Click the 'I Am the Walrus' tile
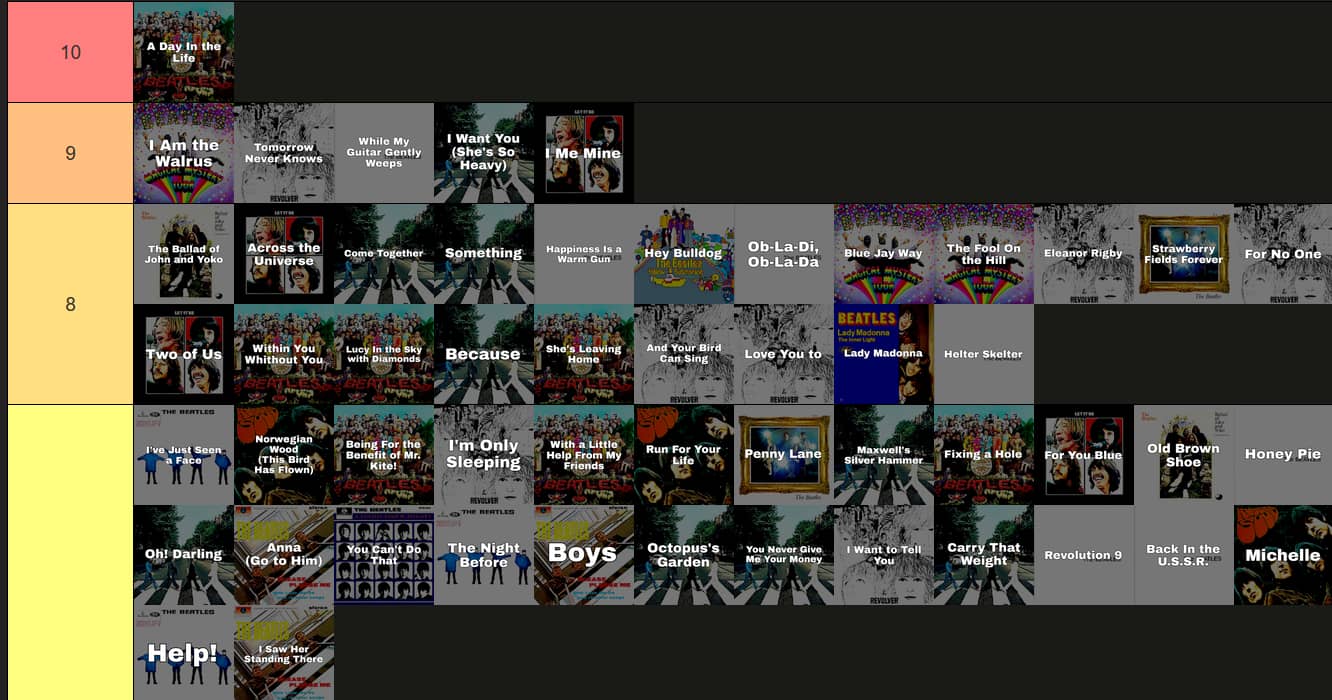The height and width of the screenshot is (700, 1332). (184, 153)
